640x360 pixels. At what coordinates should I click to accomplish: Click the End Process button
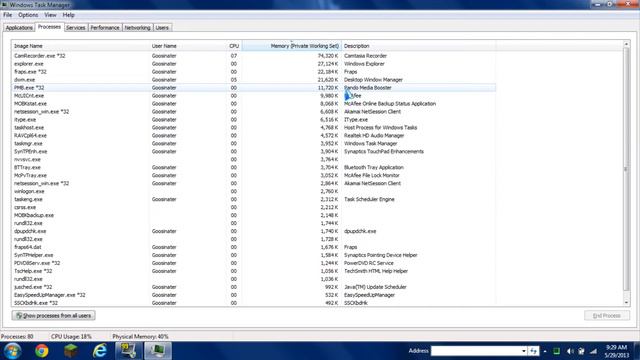607,316
